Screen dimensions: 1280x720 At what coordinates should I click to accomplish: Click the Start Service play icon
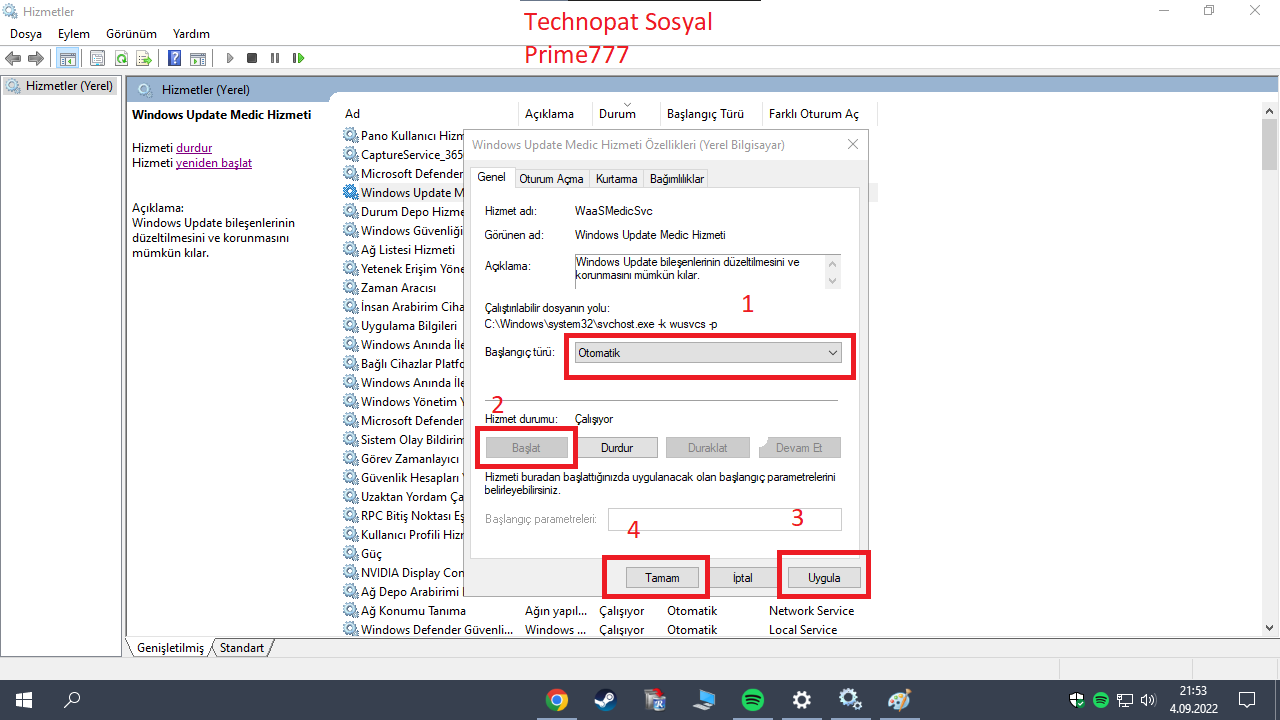(x=230, y=58)
